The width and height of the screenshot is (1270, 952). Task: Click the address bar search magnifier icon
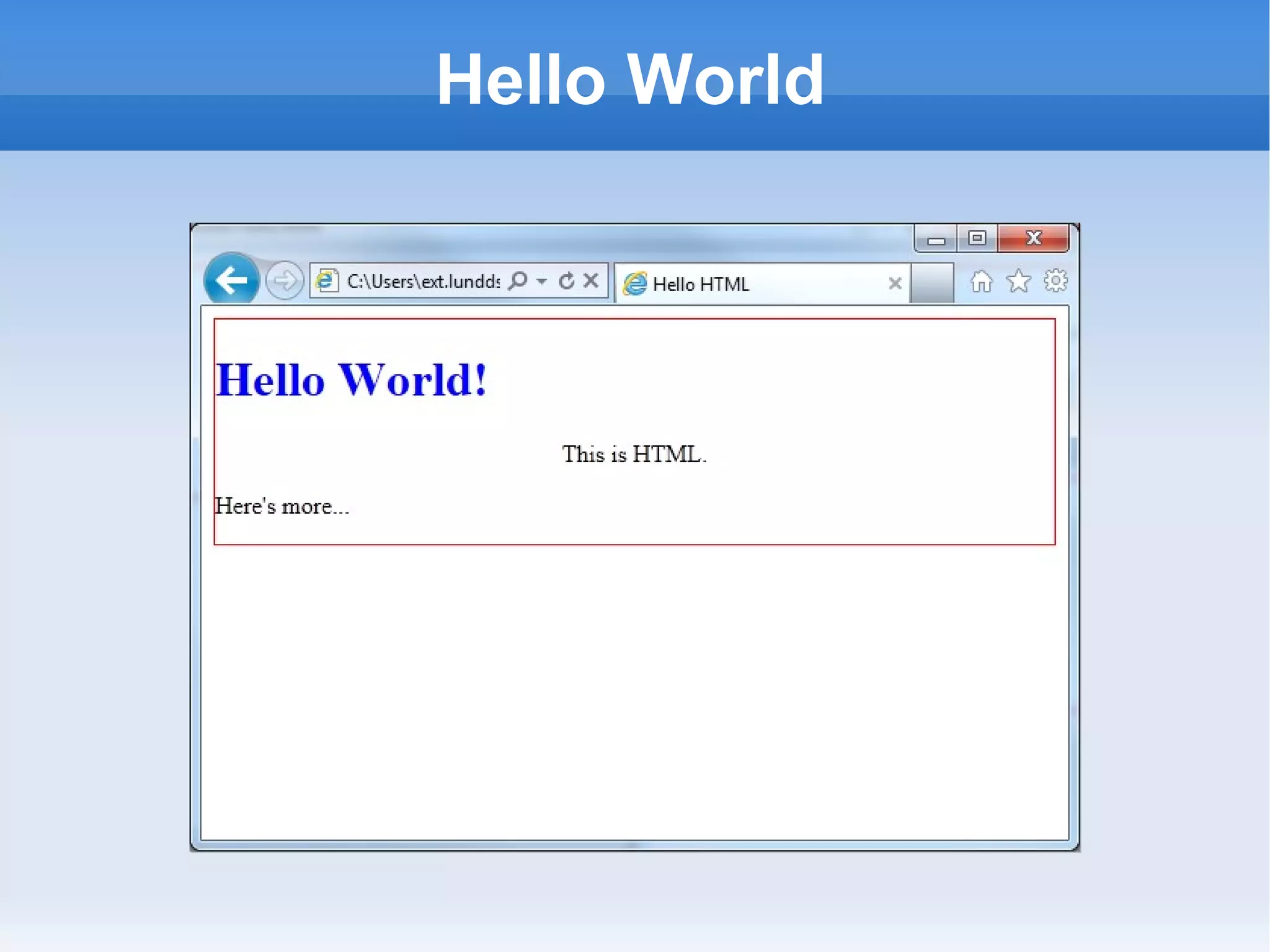pyautogui.click(x=517, y=281)
